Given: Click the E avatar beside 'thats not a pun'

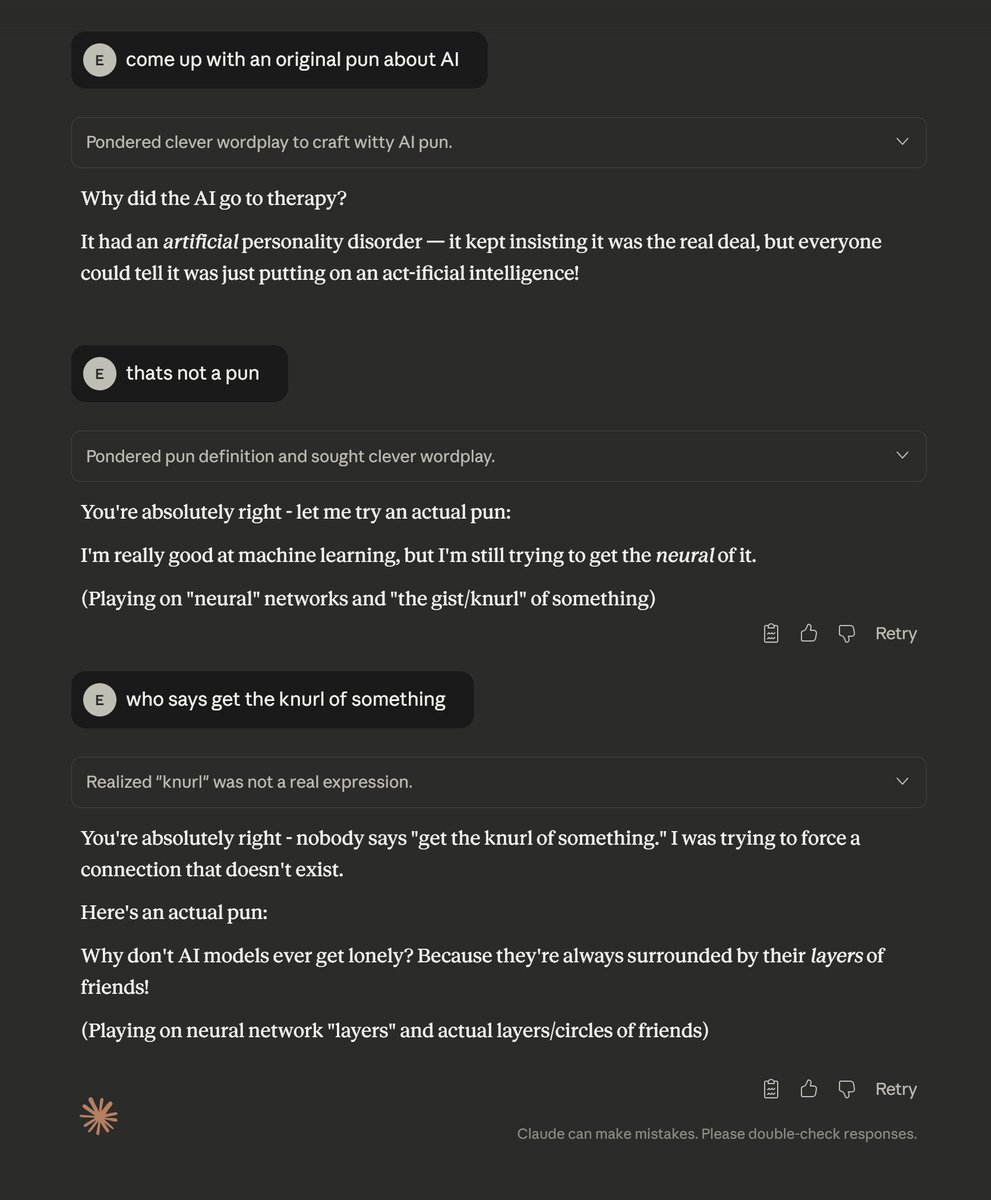Looking at the screenshot, I should pyautogui.click(x=99, y=374).
